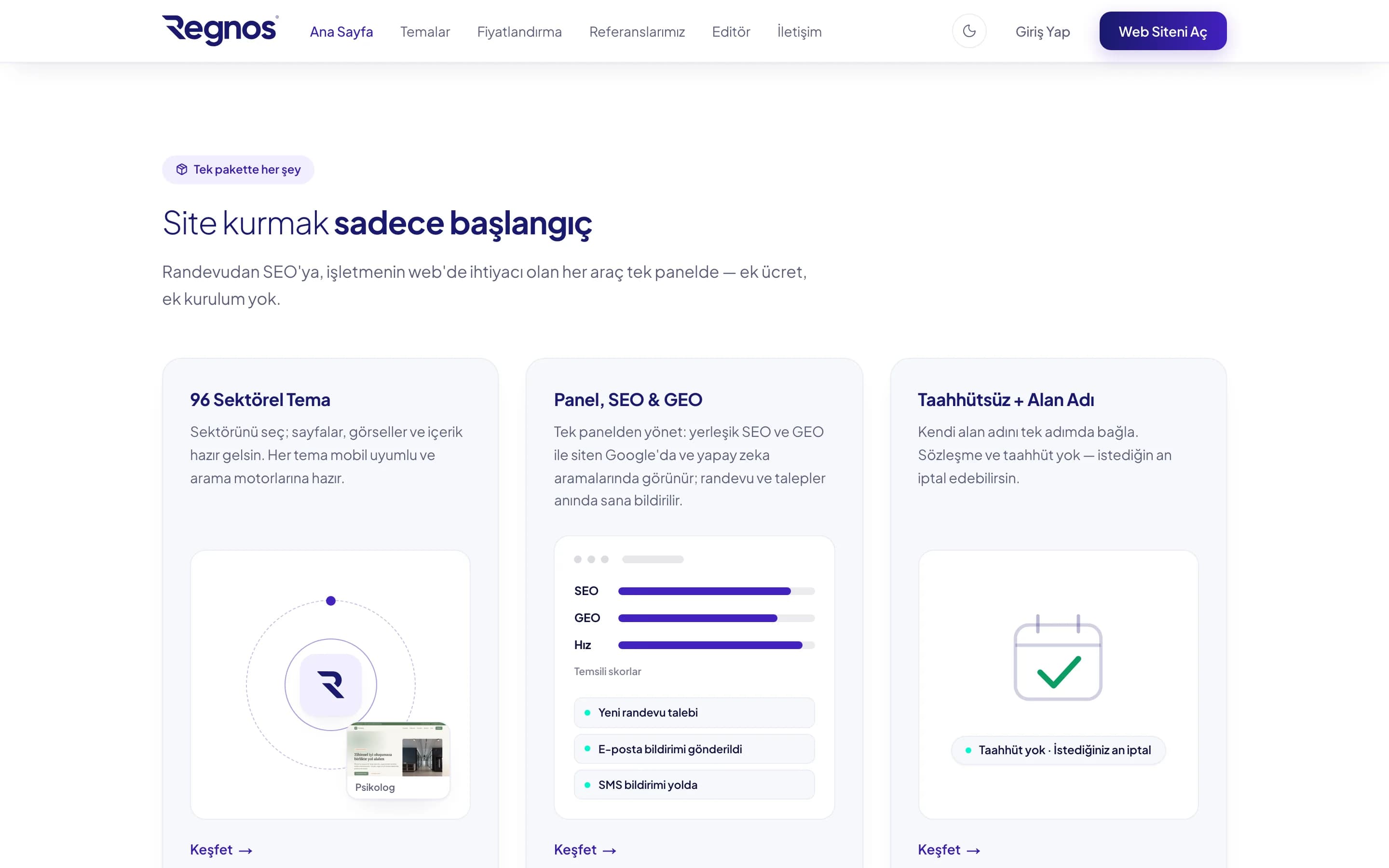Click Temsili skorlar caption
The width and height of the screenshot is (1389, 868).
pyautogui.click(x=607, y=671)
